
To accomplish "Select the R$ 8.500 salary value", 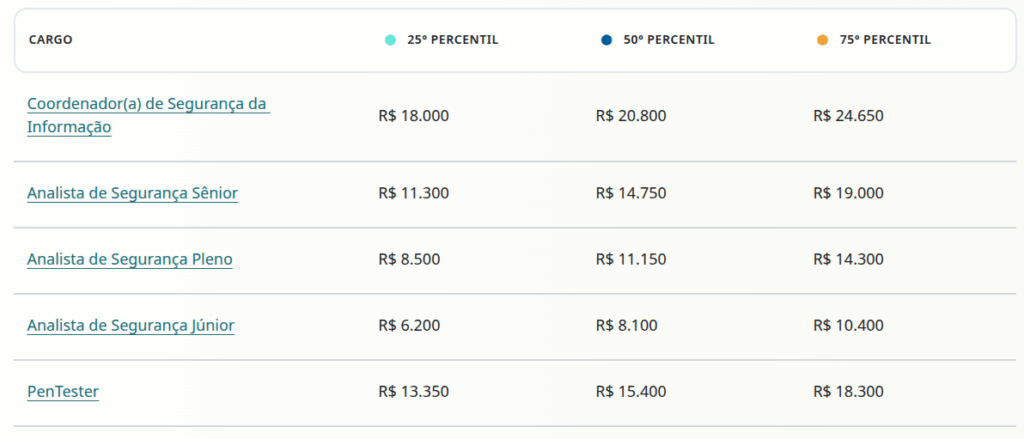I will [x=409, y=259].
